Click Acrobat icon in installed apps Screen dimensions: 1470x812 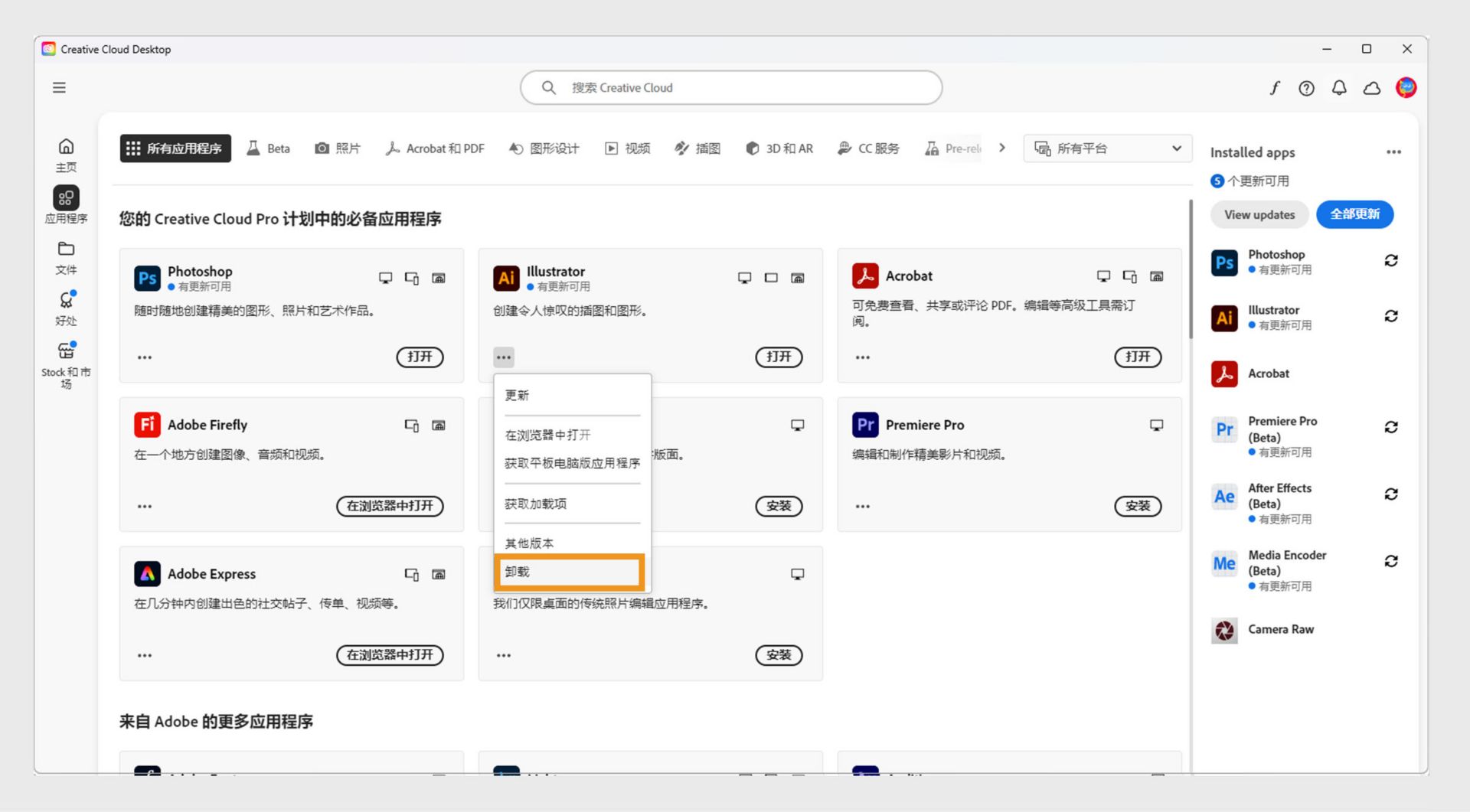coord(1224,374)
